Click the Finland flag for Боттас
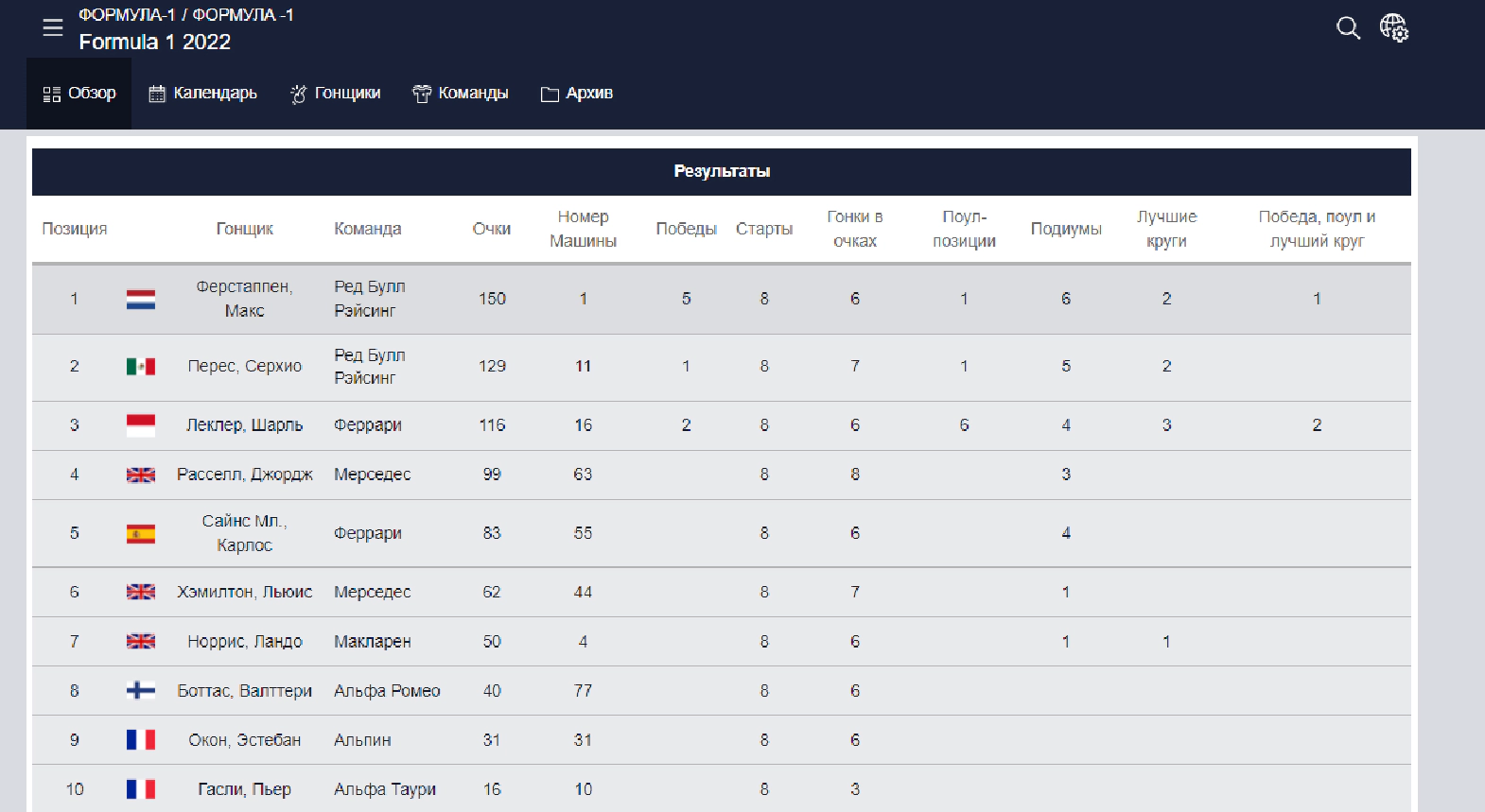This screenshot has height=812, width=1485. [x=141, y=690]
